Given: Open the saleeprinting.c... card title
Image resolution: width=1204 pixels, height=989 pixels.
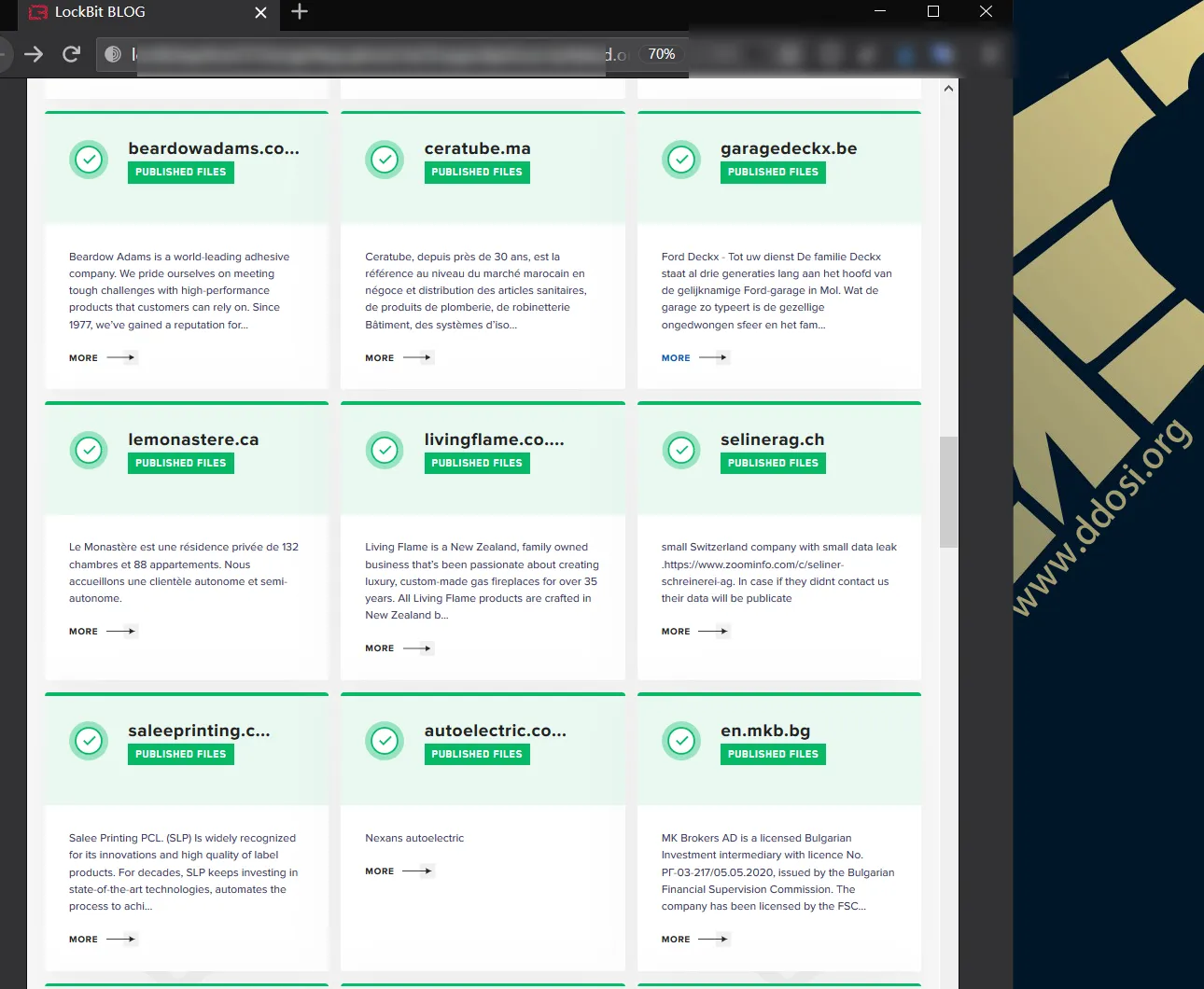Looking at the screenshot, I should pos(199,731).
